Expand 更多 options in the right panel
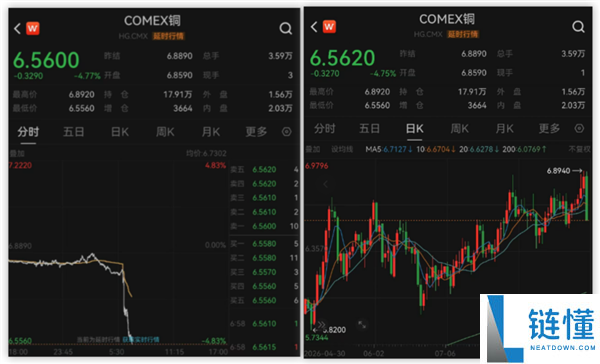Screen dimensions: 600x364 click(549, 129)
